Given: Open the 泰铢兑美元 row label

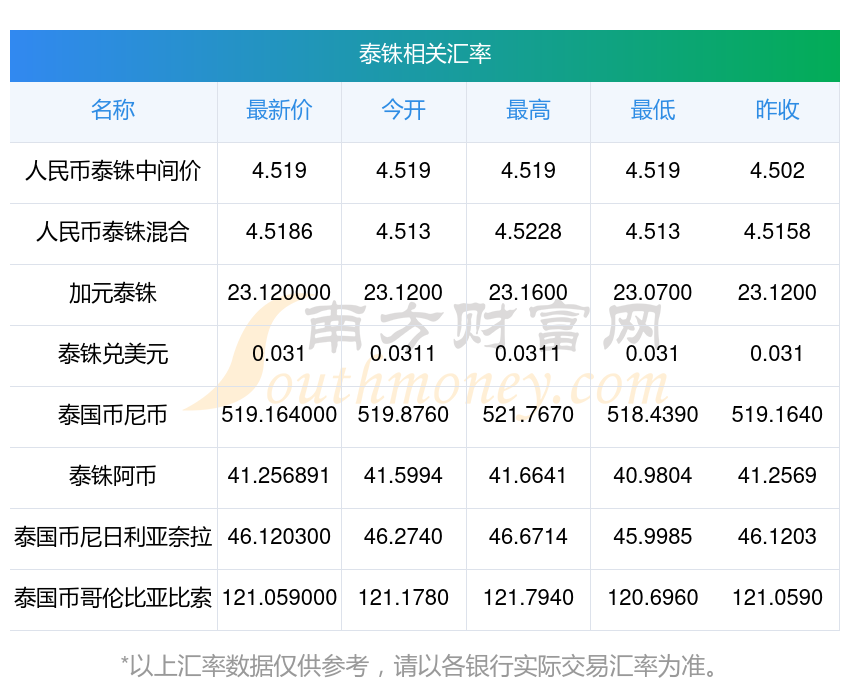Looking at the screenshot, I should (x=113, y=354).
